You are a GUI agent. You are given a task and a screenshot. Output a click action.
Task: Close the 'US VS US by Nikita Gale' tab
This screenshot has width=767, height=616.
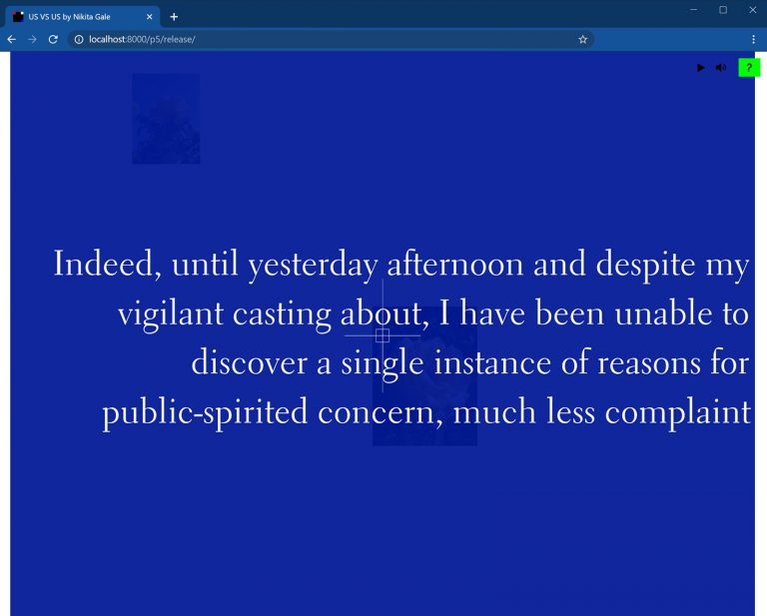[149, 17]
